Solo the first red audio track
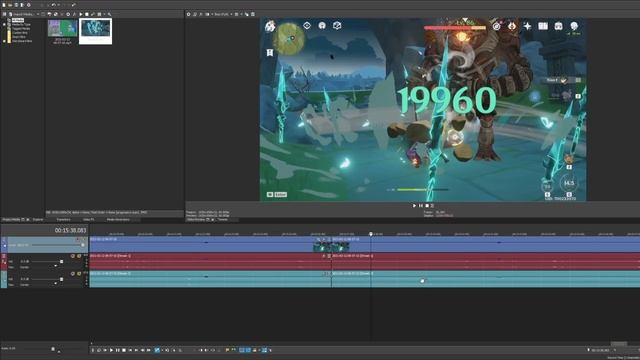The height and width of the screenshot is (360, 640). (x=79, y=256)
